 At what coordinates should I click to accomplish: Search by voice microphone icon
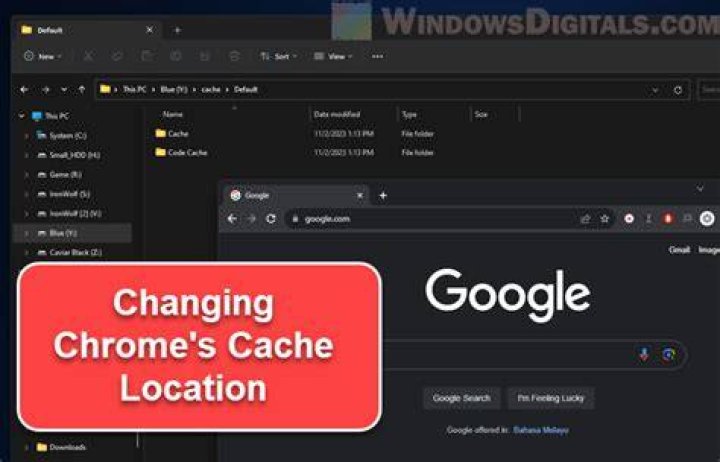point(644,354)
